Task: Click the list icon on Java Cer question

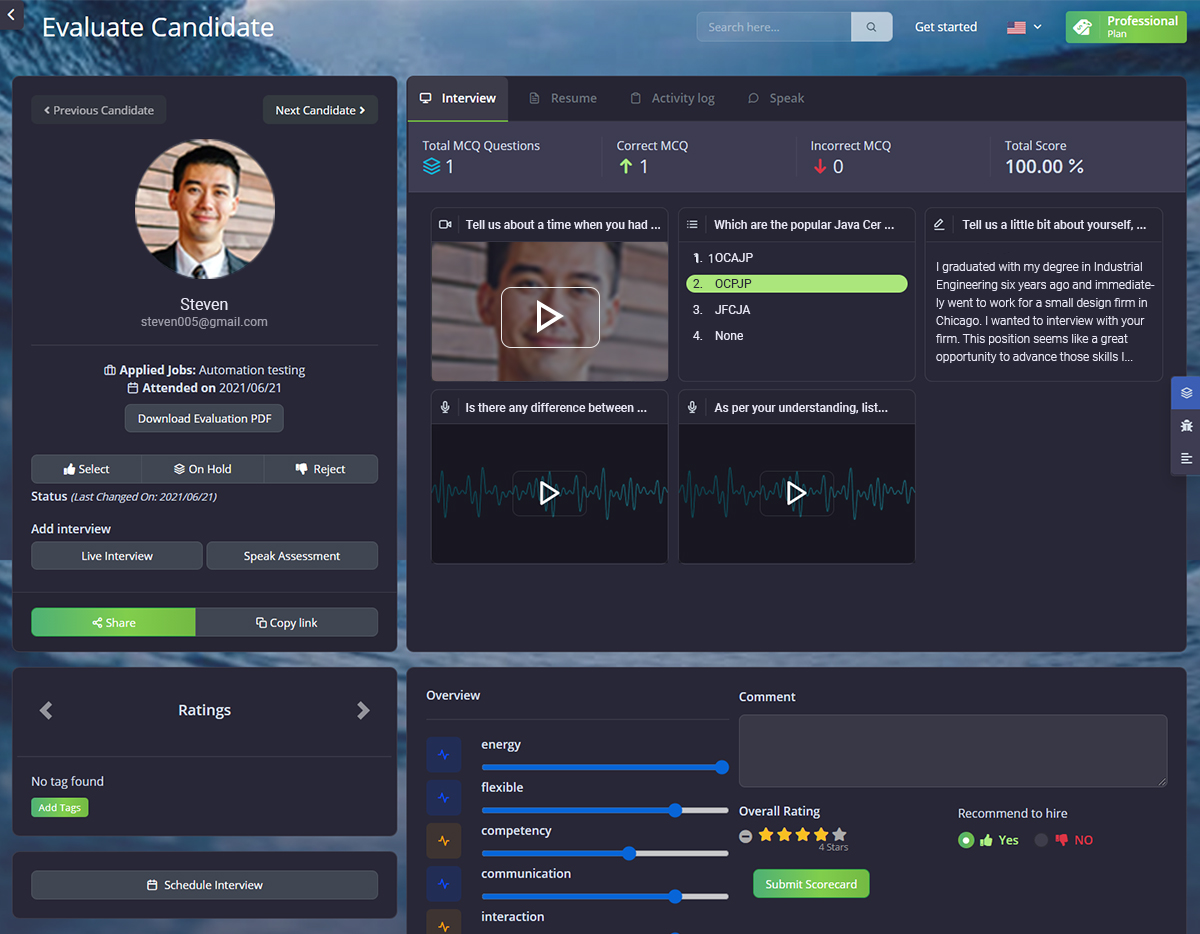Action: (692, 225)
